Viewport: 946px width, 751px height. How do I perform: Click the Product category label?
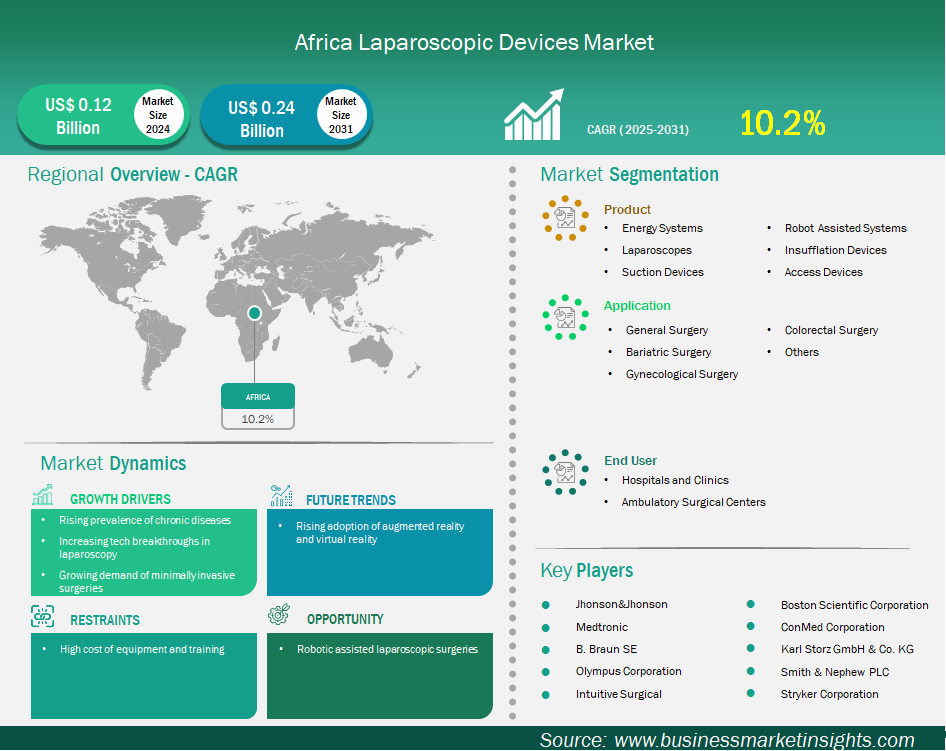coord(627,209)
